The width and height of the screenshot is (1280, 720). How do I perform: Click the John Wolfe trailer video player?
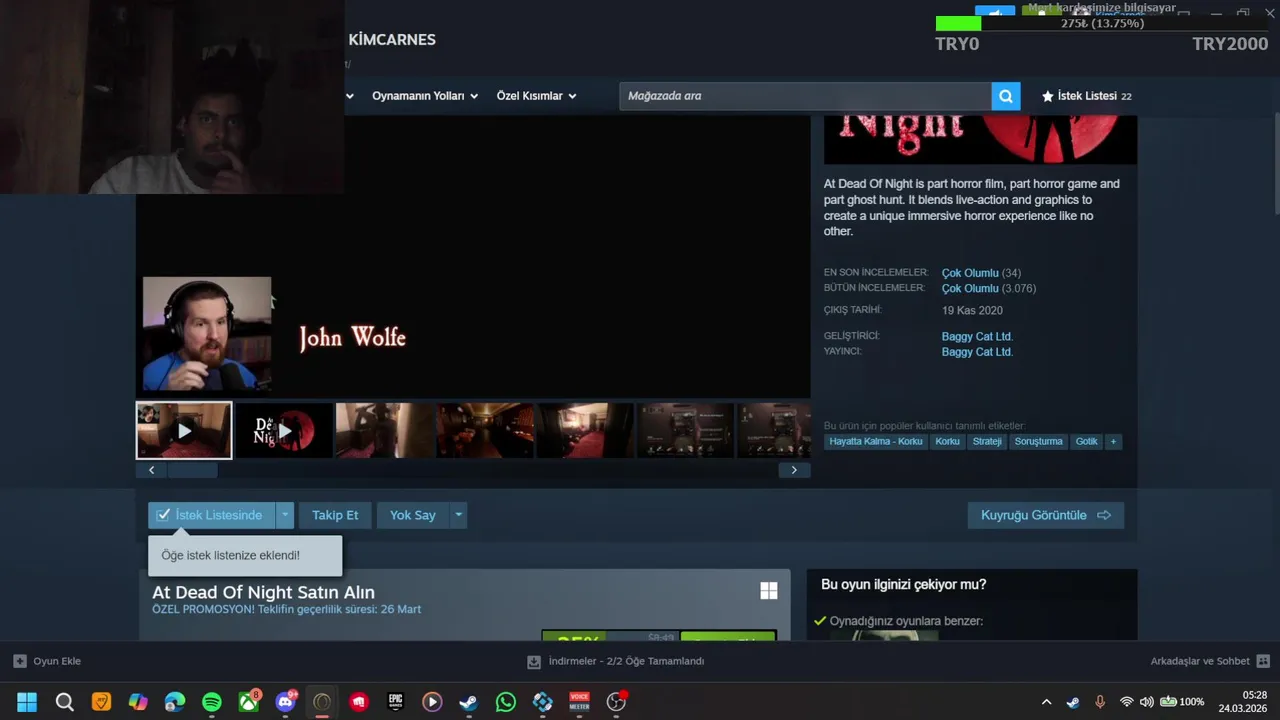(x=473, y=257)
